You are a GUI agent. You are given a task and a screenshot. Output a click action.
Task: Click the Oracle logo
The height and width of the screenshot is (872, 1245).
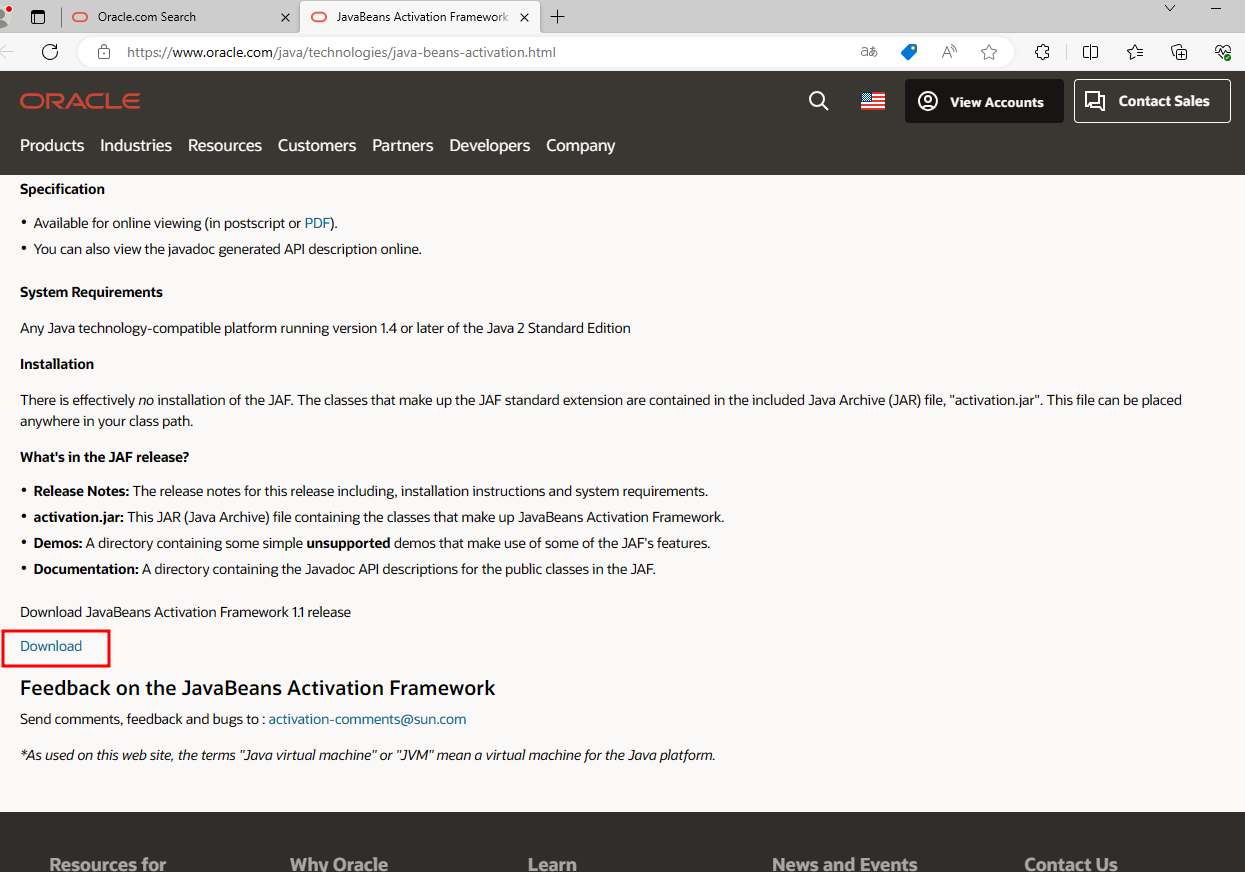(80, 101)
